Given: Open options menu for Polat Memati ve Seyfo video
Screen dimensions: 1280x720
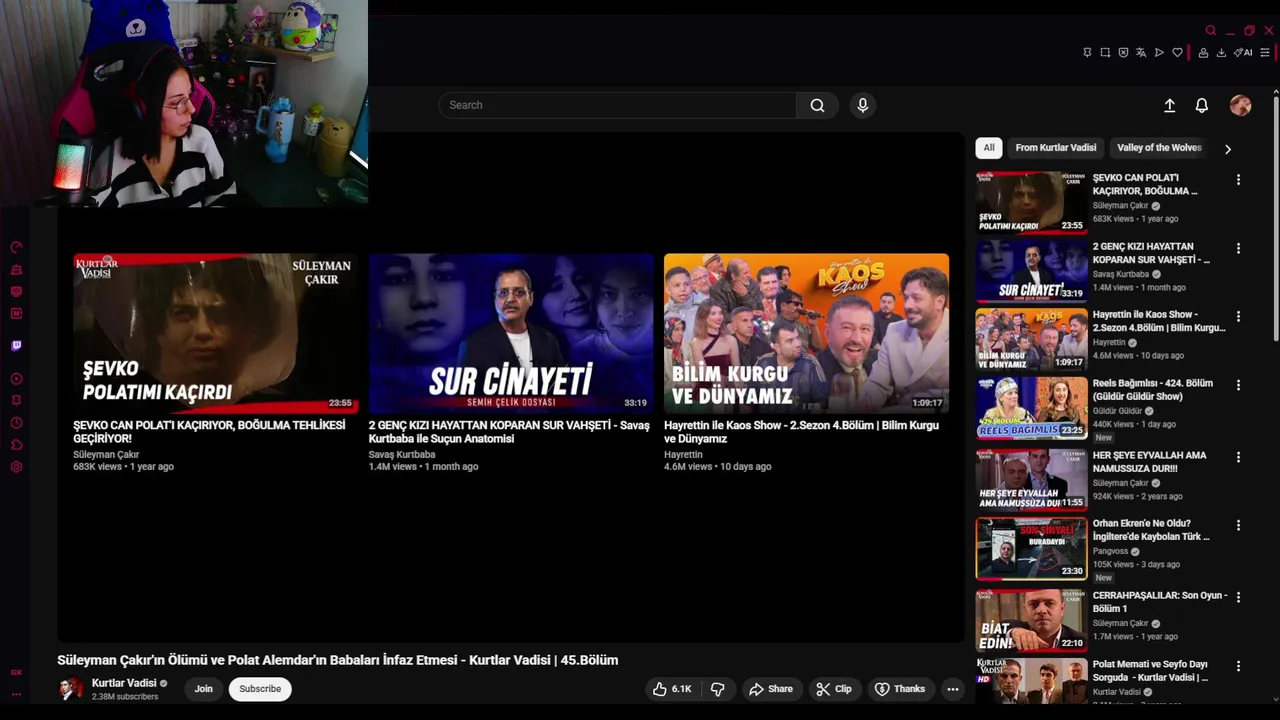Looking at the screenshot, I should [1238, 666].
